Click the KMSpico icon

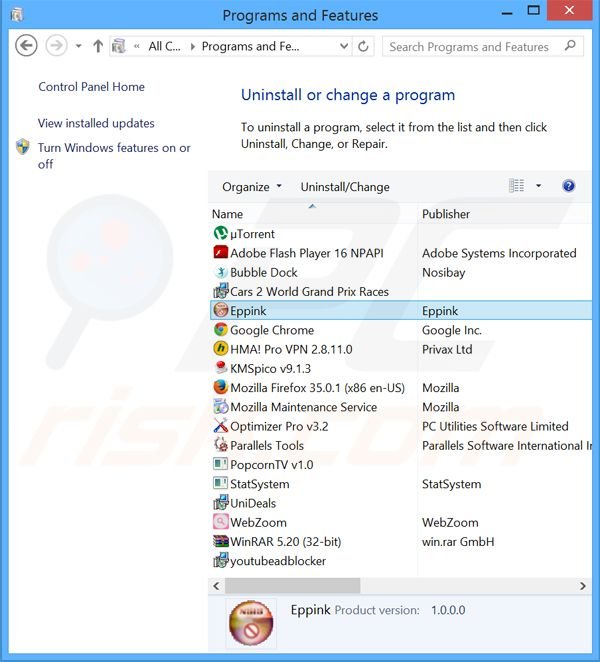[220, 368]
